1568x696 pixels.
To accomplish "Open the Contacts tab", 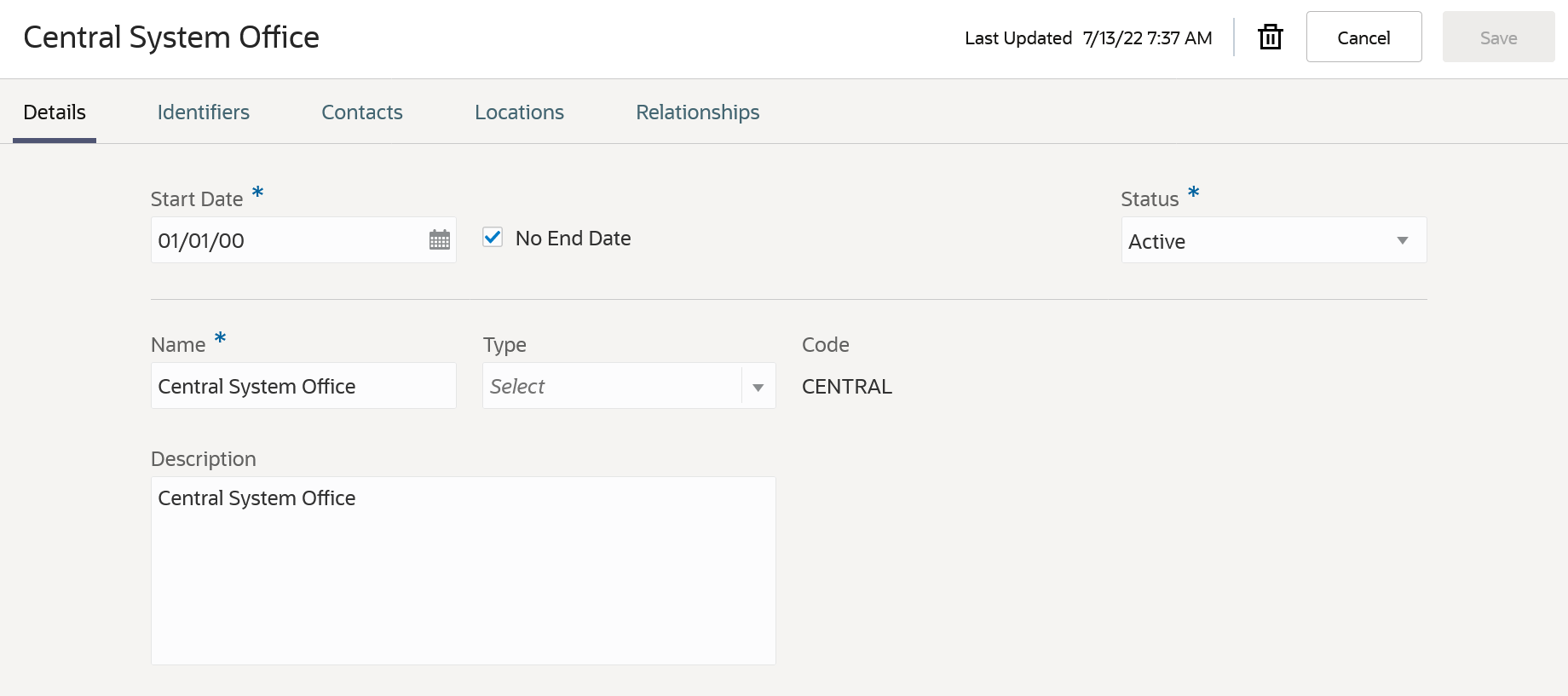I will [x=361, y=112].
